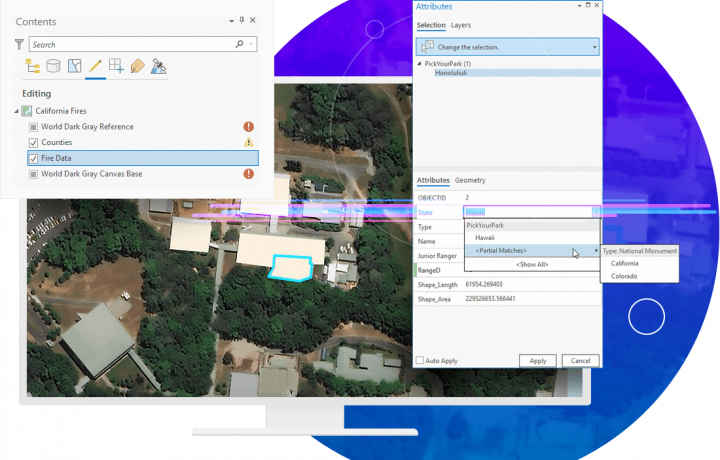Click the filter funnel icon in Contents

pos(19,44)
